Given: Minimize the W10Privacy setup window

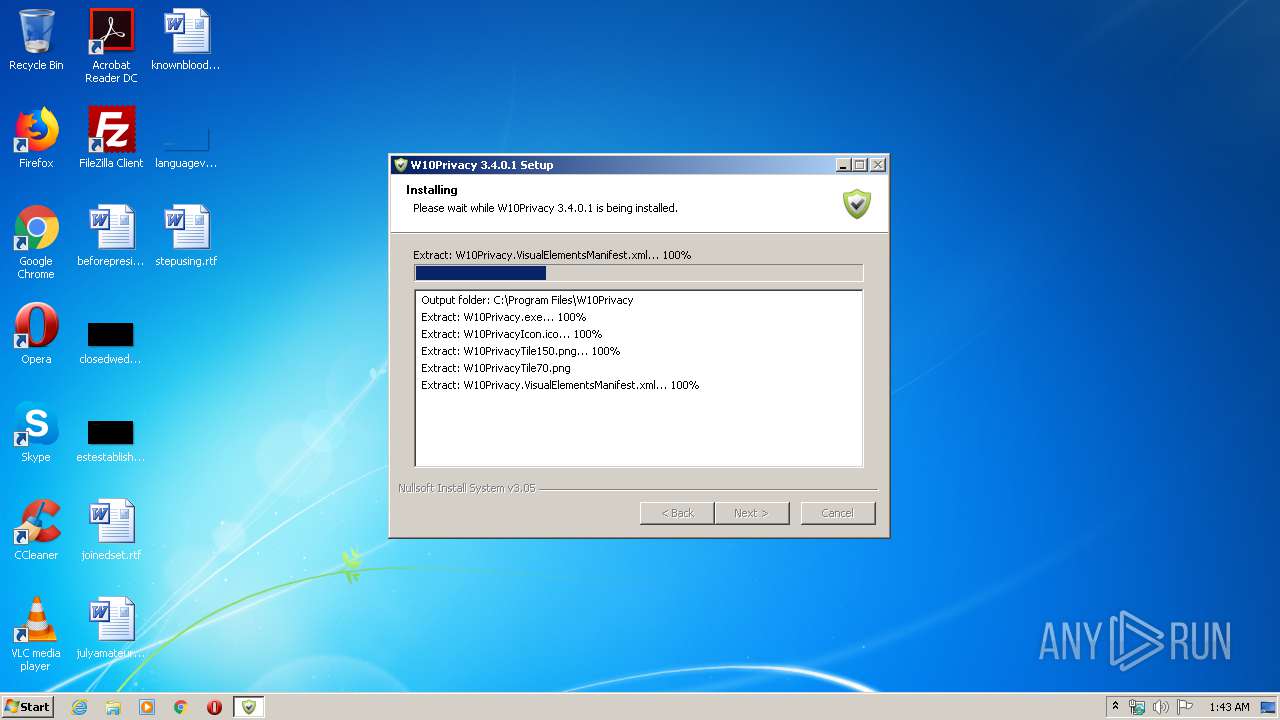Looking at the screenshot, I should 842,165.
